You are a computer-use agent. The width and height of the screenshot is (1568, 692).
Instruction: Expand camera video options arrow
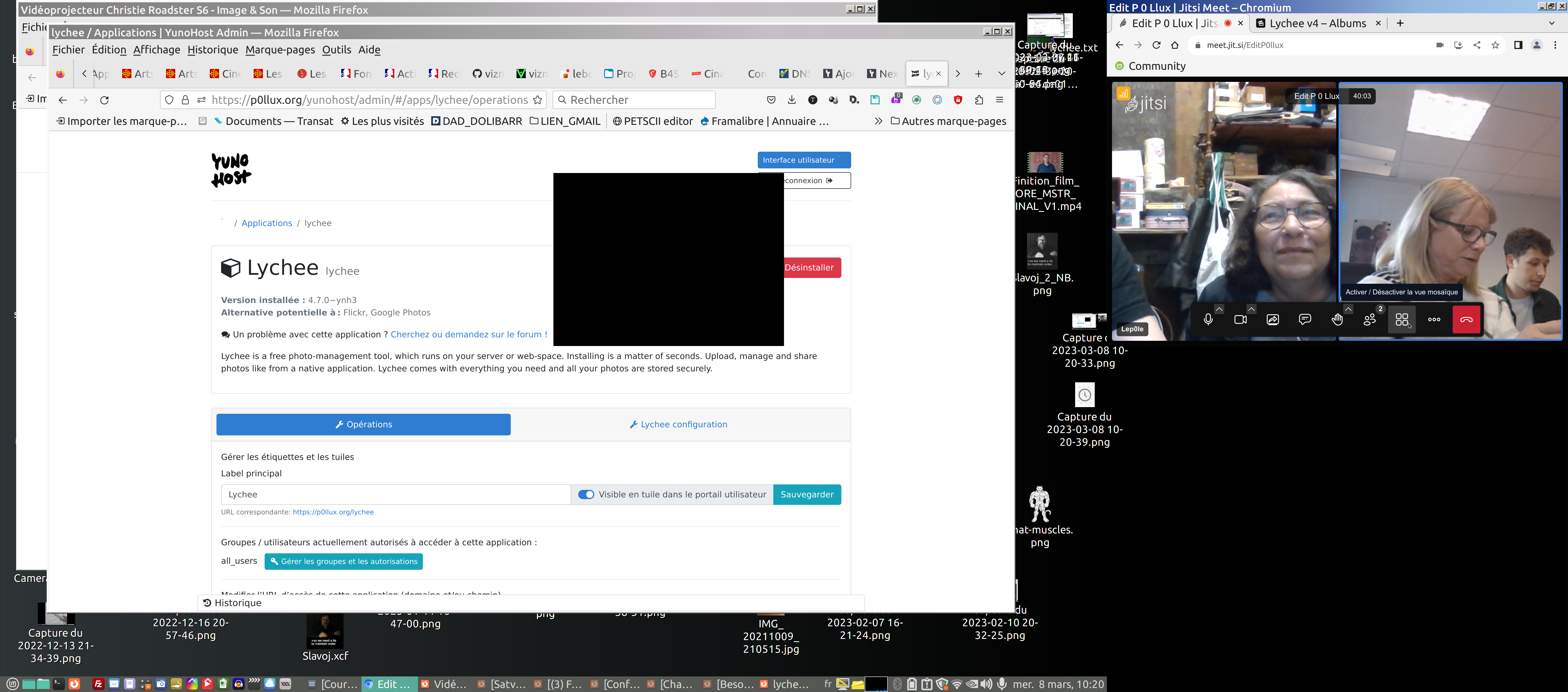(x=1252, y=309)
